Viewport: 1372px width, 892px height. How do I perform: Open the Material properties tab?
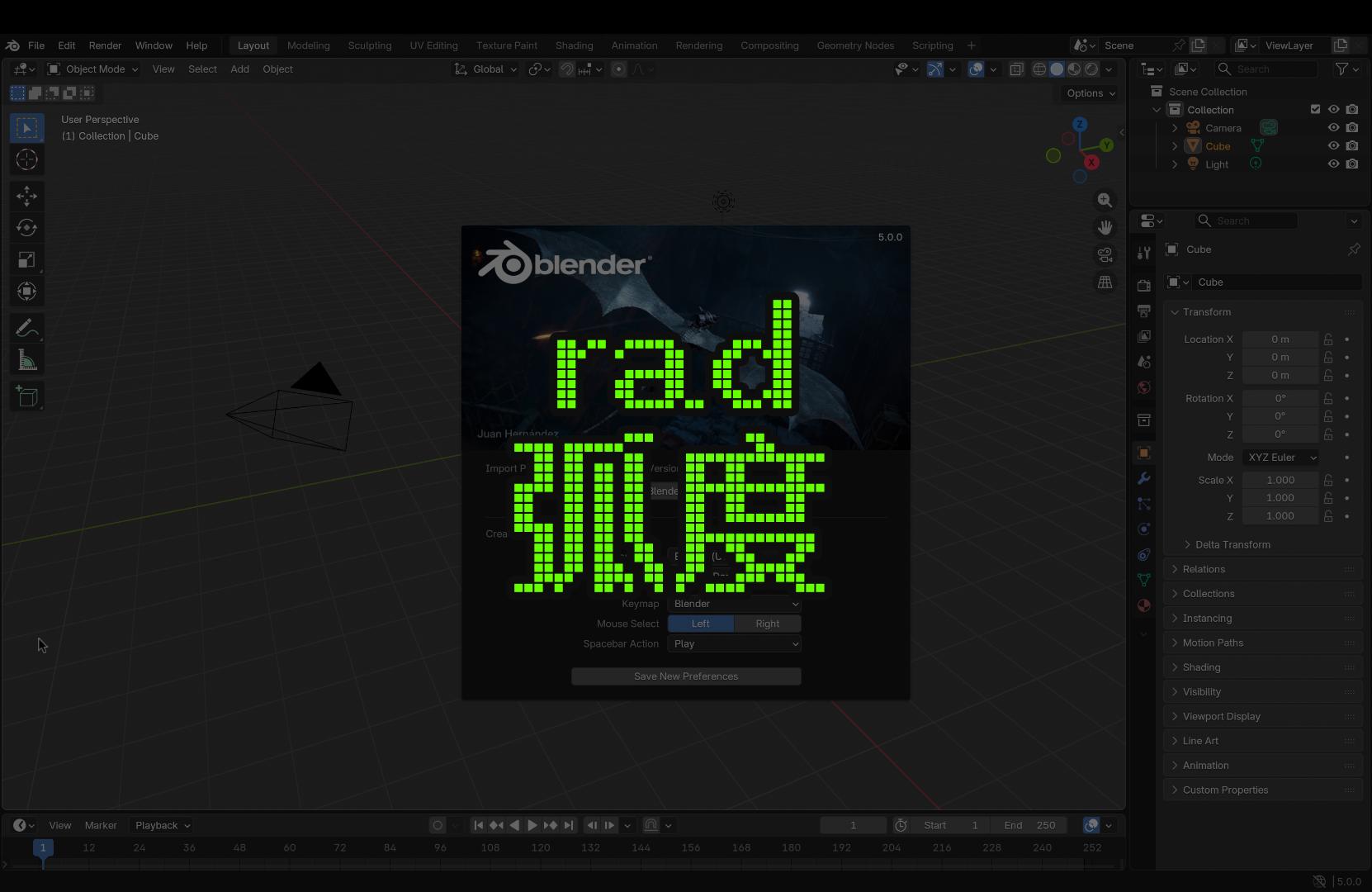click(1143, 605)
